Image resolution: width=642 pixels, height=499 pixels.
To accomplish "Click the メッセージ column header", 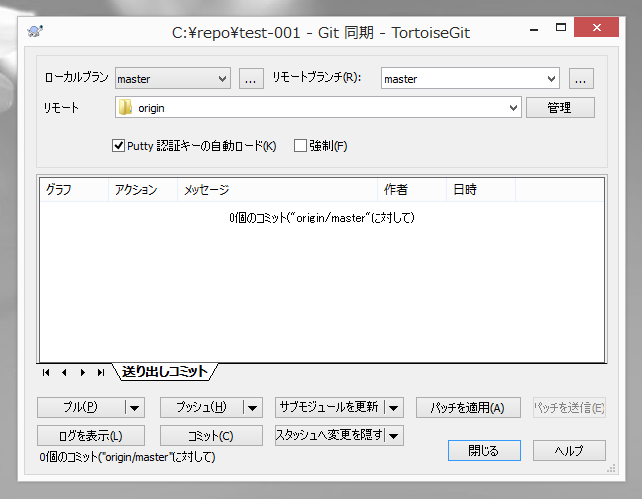I will (x=277, y=190).
